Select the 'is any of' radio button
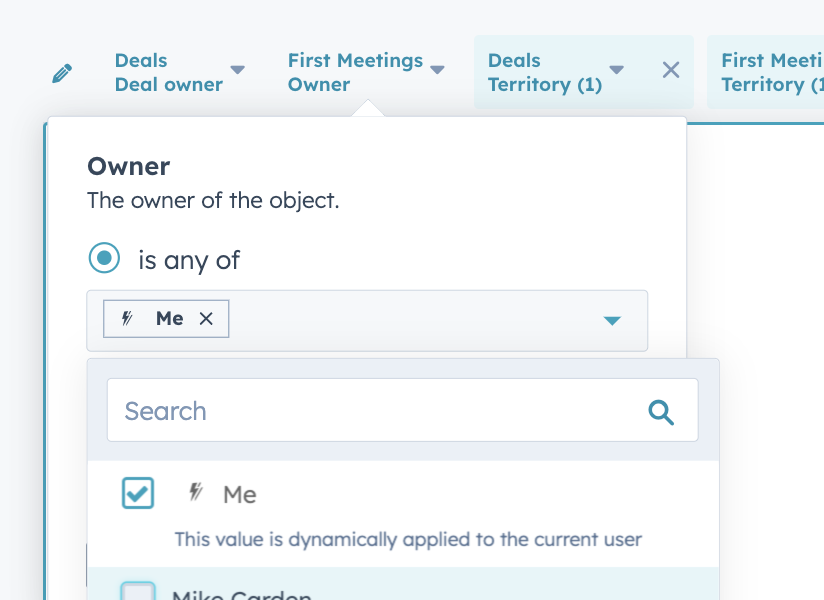This screenshot has height=600, width=824. pyautogui.click(x=104, y=258)
